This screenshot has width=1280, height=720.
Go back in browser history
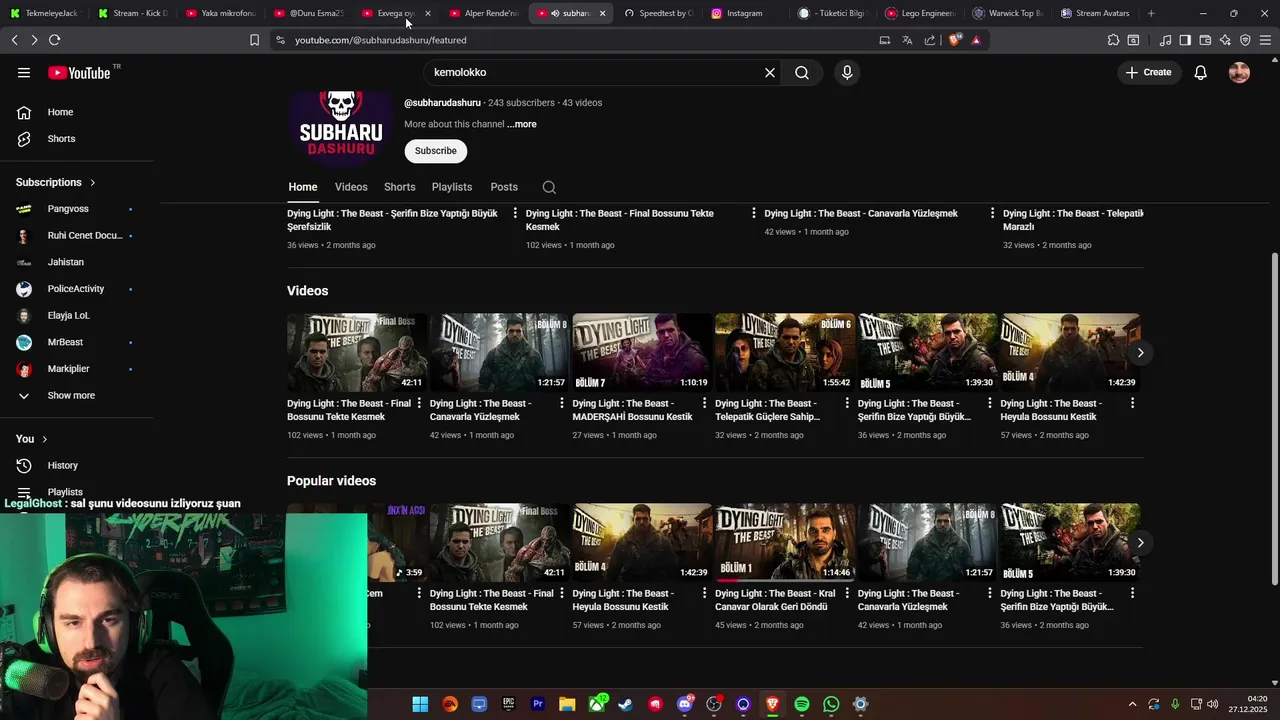(x=14, y=40)
